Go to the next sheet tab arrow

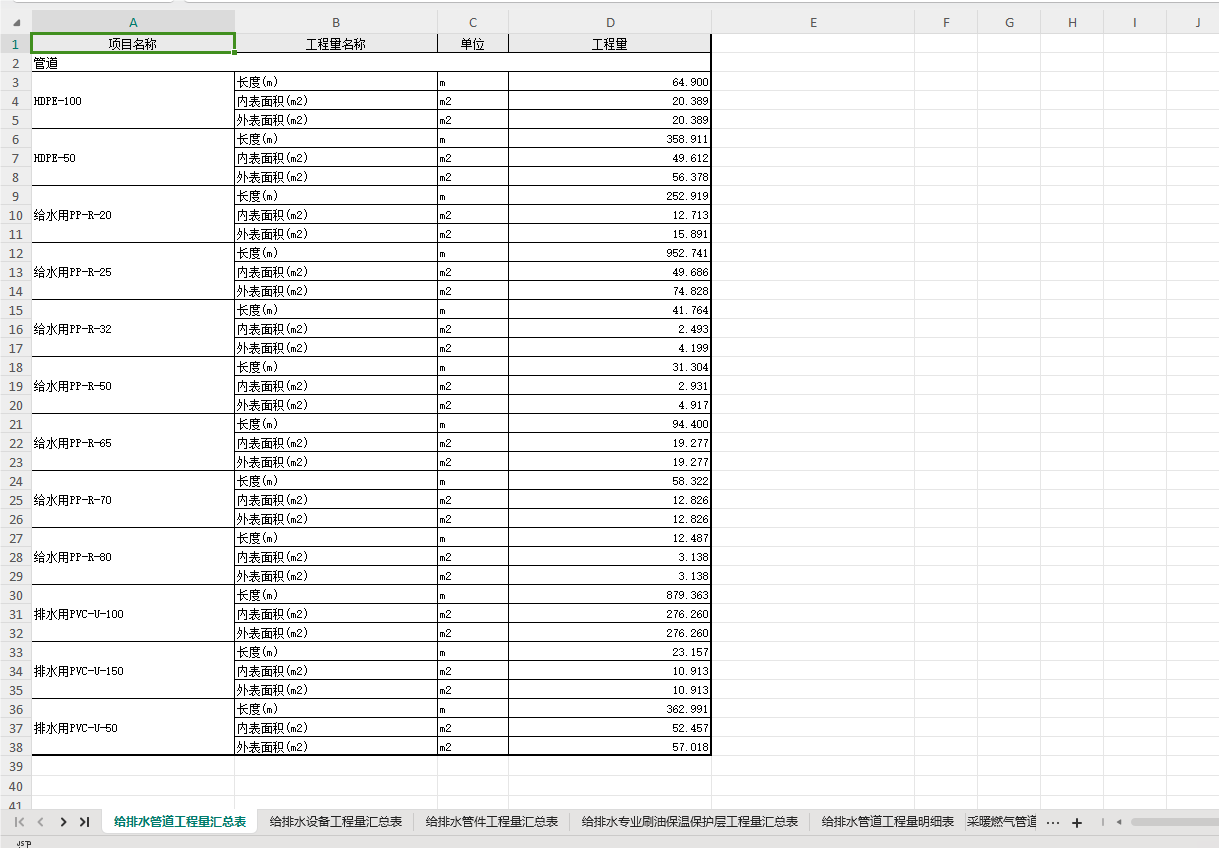[x=63, y=822]
